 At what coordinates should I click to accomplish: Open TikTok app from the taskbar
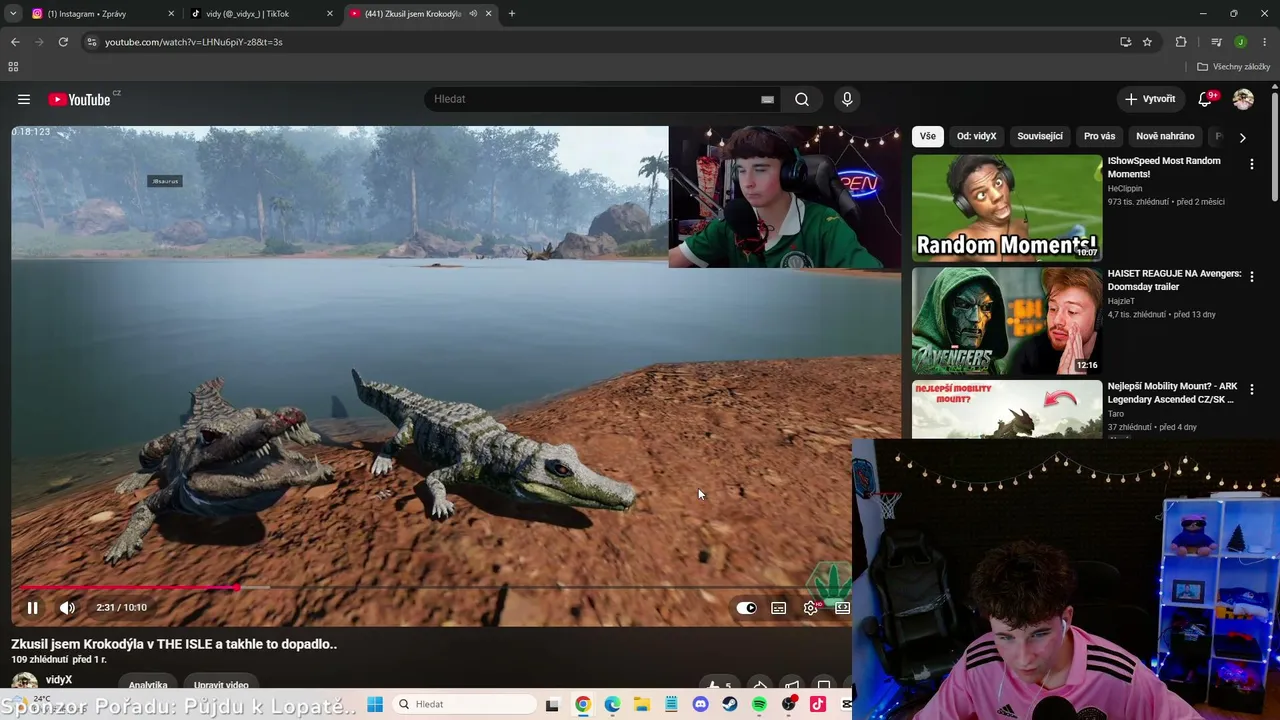tap(818, 704)
